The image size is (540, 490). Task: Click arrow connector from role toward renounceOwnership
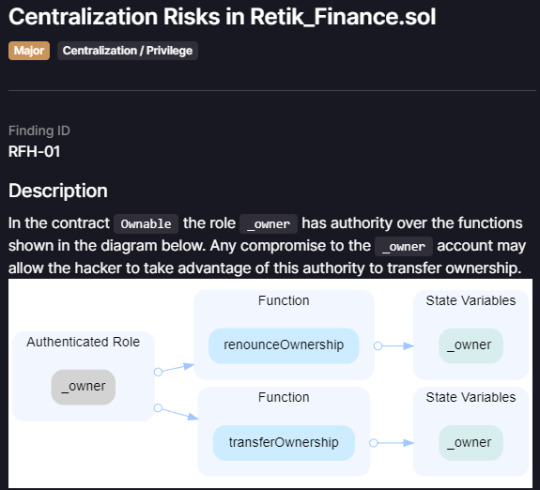point(174,368)
